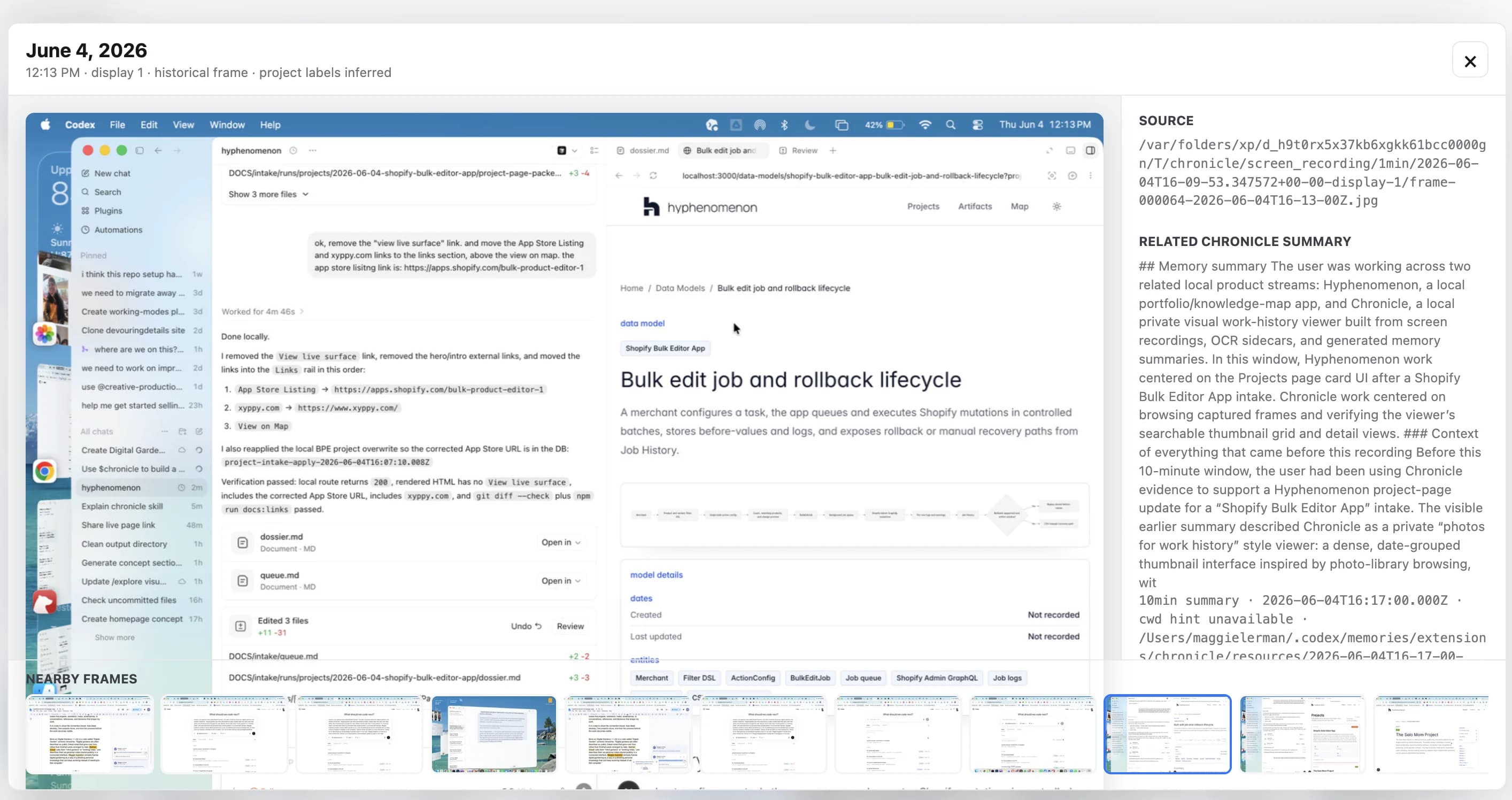1512x800 pixels.
Task: Open the three-dot menu beside hyphenomenon title
Action: [x=313, y=150]
